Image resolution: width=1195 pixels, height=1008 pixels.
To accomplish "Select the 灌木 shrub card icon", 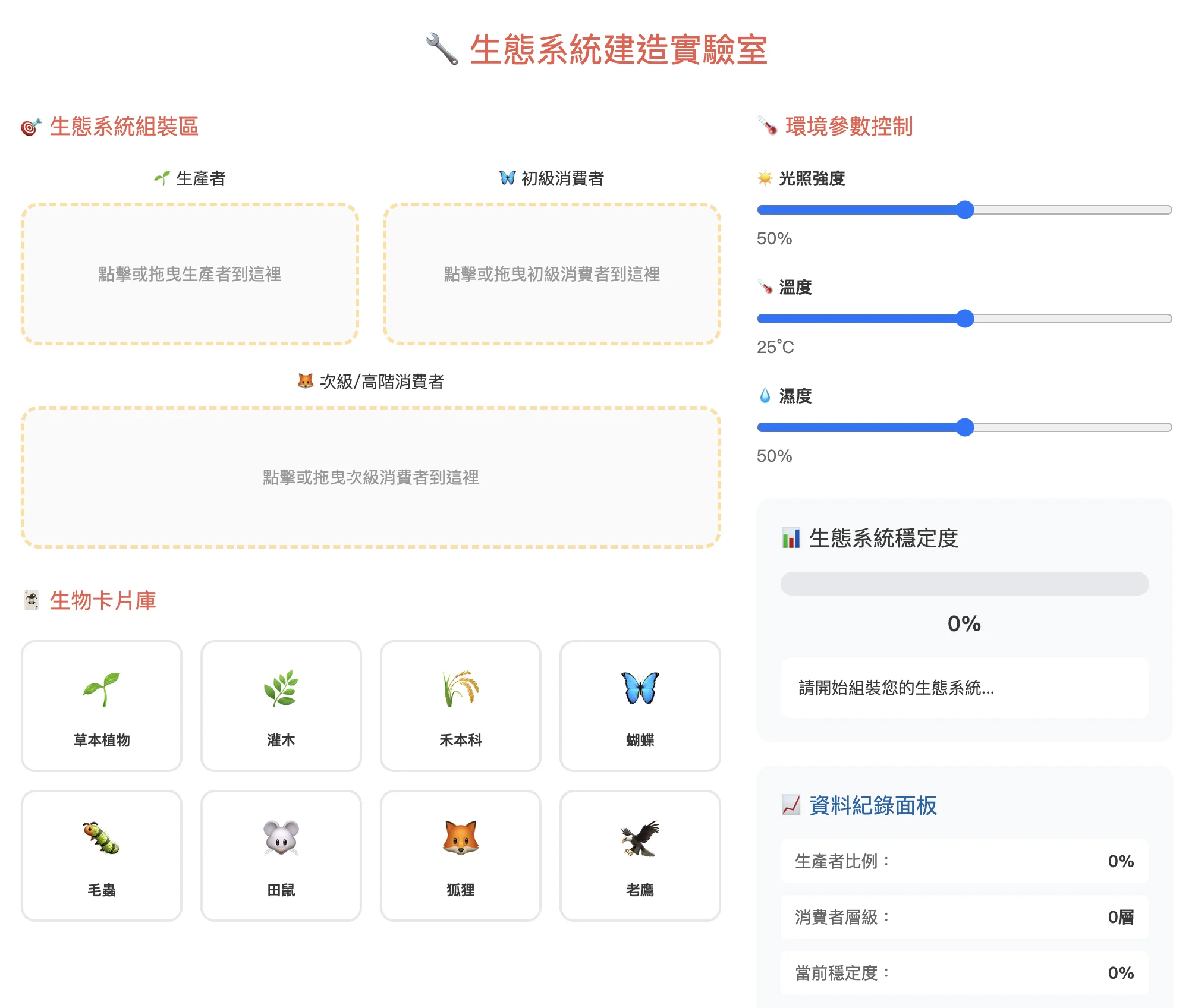I will pos(281,689).
